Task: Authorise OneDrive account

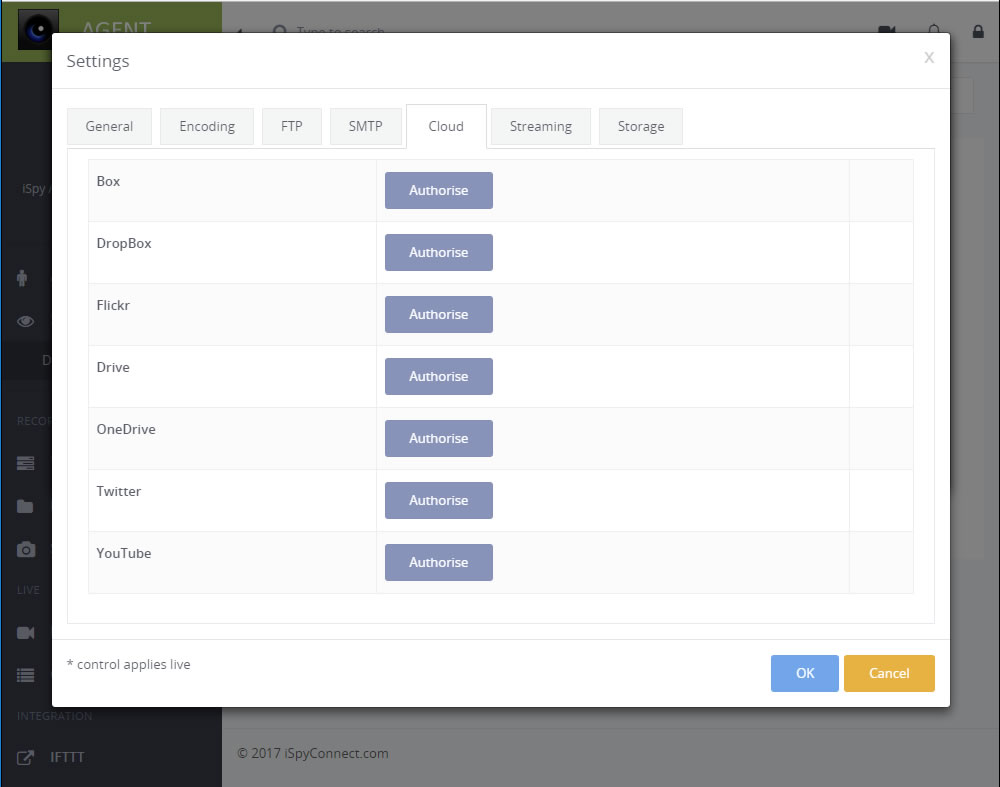Action: tap(439, 438)
